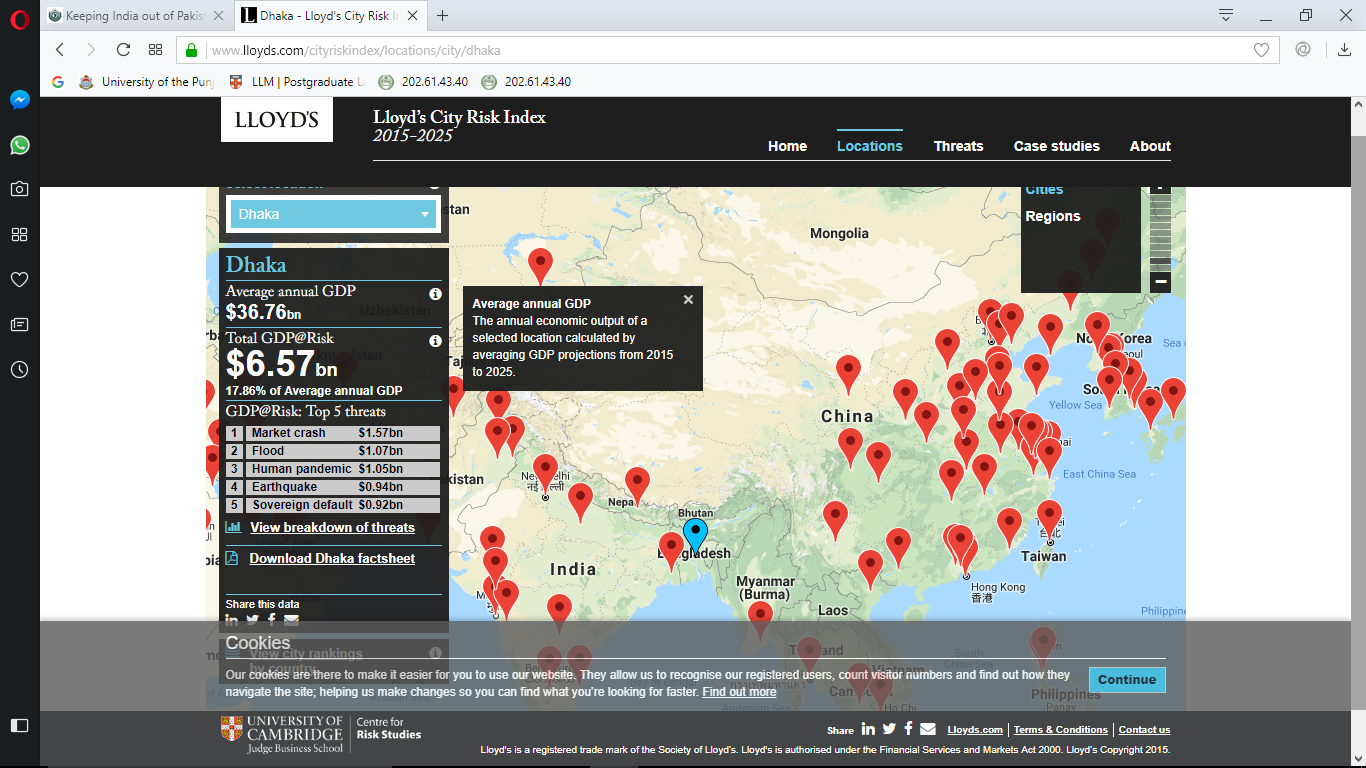Open View breakdown of threats link
Image resolution: width=1366 pixels, height=768 pixels.
tap(332, 527)
